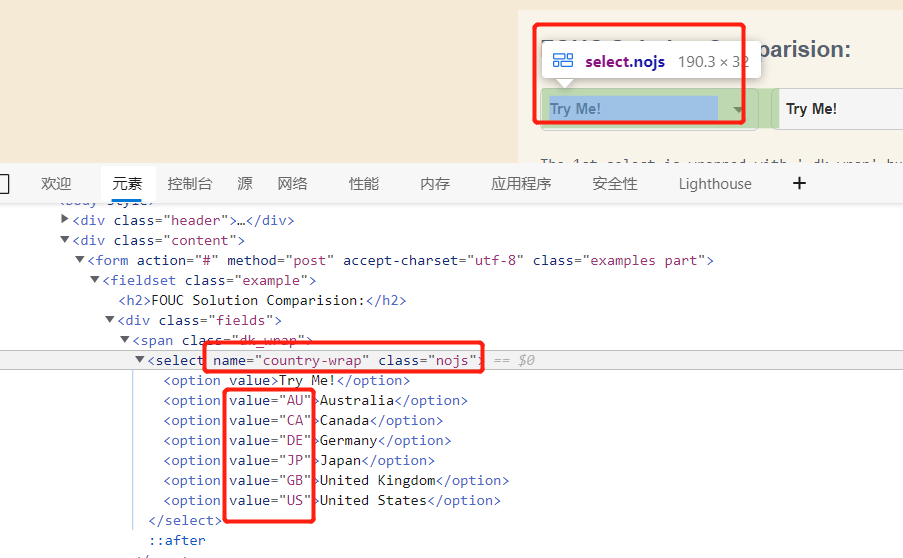Image resolution: width=903 pixels, height=558 pixels.
Task: Click the "country-wrap" name attribute value
Action: [312, 360]
